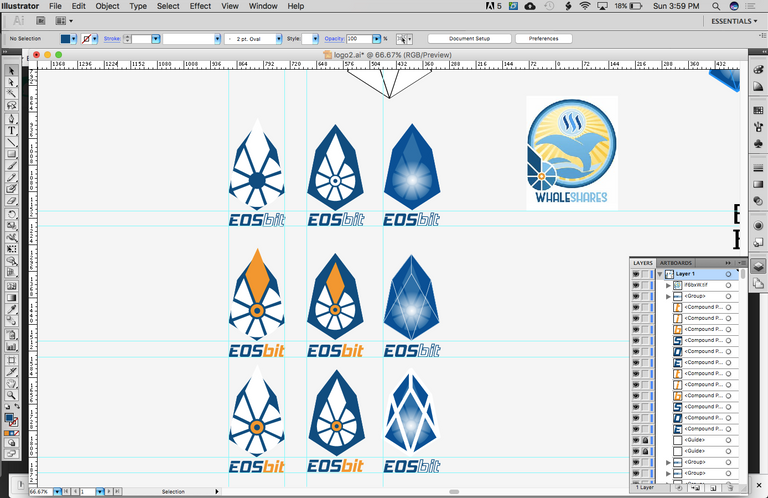Select the Direct Selection tool
Screen dimensions: 768x498
tap(11, 82)
